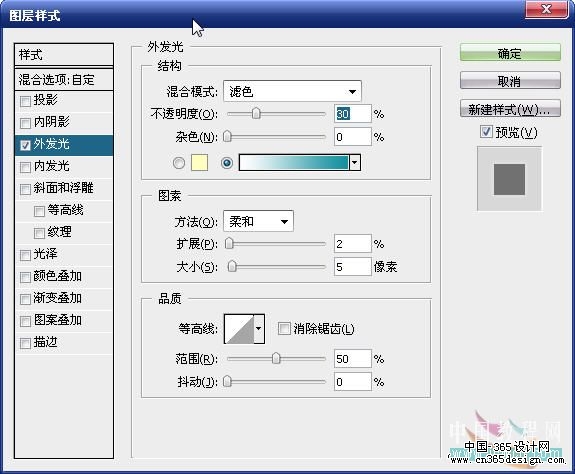Screen dimensions: 575x474
Task: Click the 大小 size input field
Action: tap(352, 267)
